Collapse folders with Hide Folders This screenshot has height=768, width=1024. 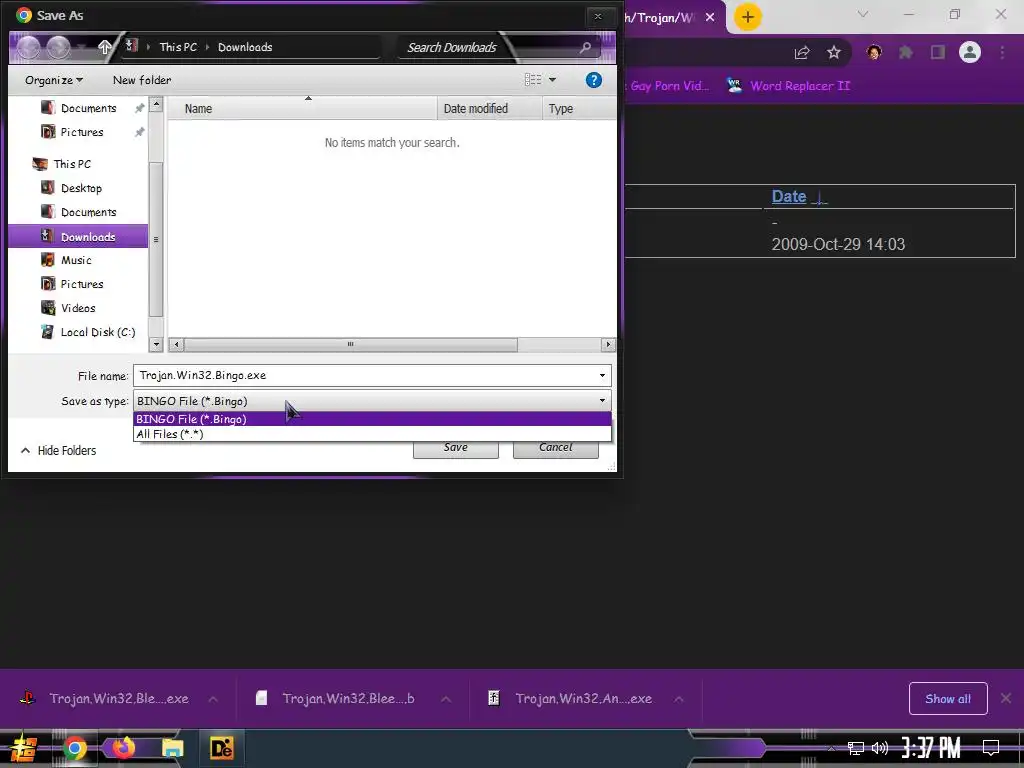point(58,450)
